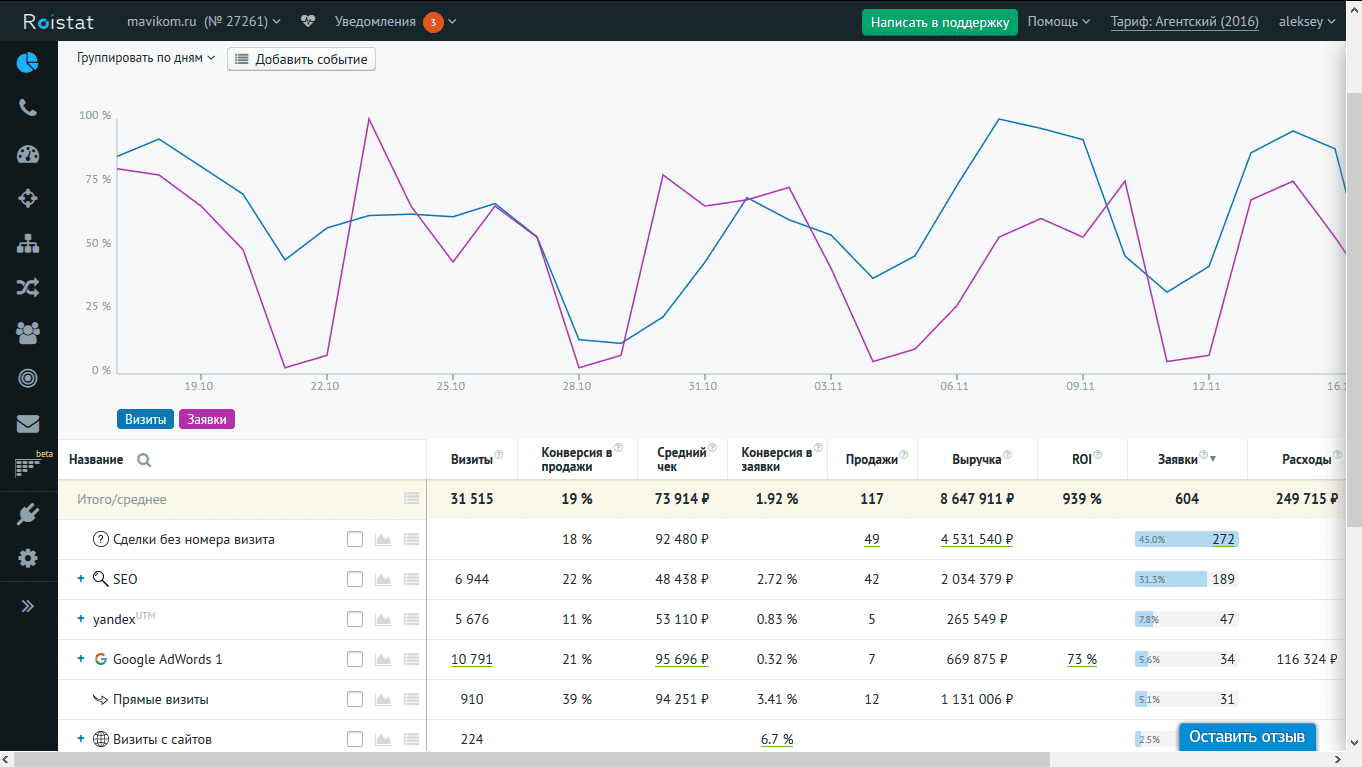The height and width of the screenshot is (767, 1362).
Task: Tick checkbox for SEO row
Action: [355, 579]
